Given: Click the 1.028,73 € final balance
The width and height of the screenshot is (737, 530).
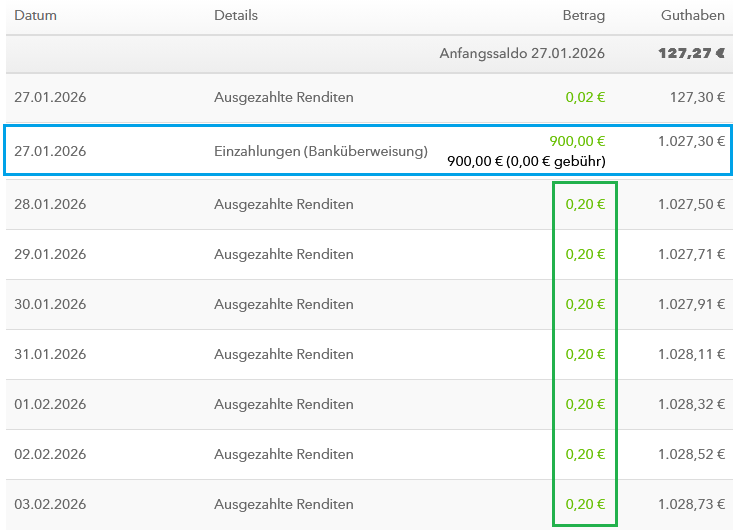Looking at the screenshot, I should [692, 505].
